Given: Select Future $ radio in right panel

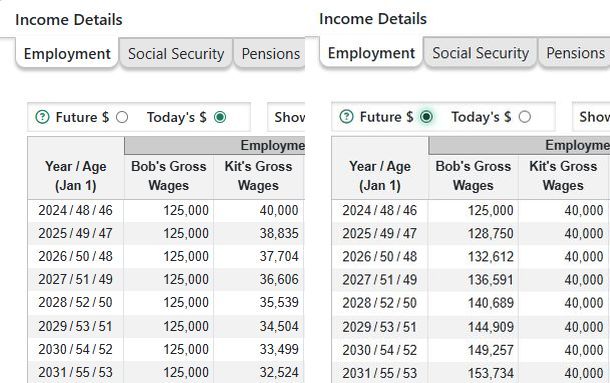Looking at the screenshot, I should click(426, 116).
